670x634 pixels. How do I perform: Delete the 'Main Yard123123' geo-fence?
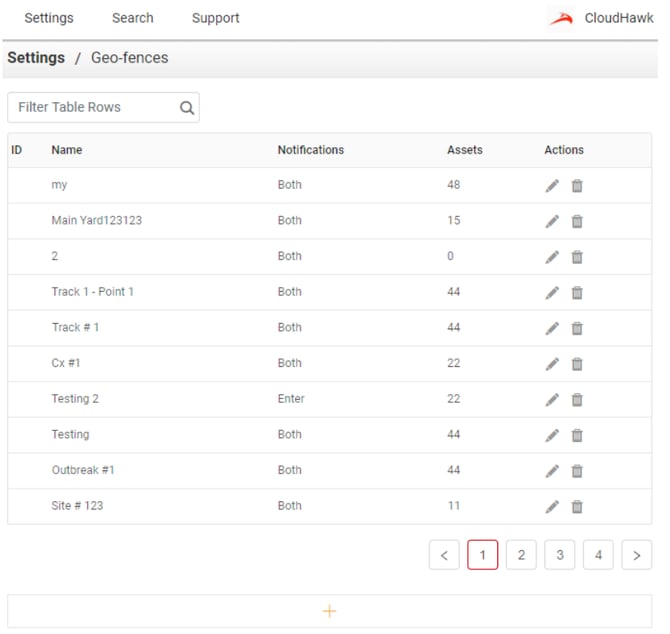click(x=577, y=221)
